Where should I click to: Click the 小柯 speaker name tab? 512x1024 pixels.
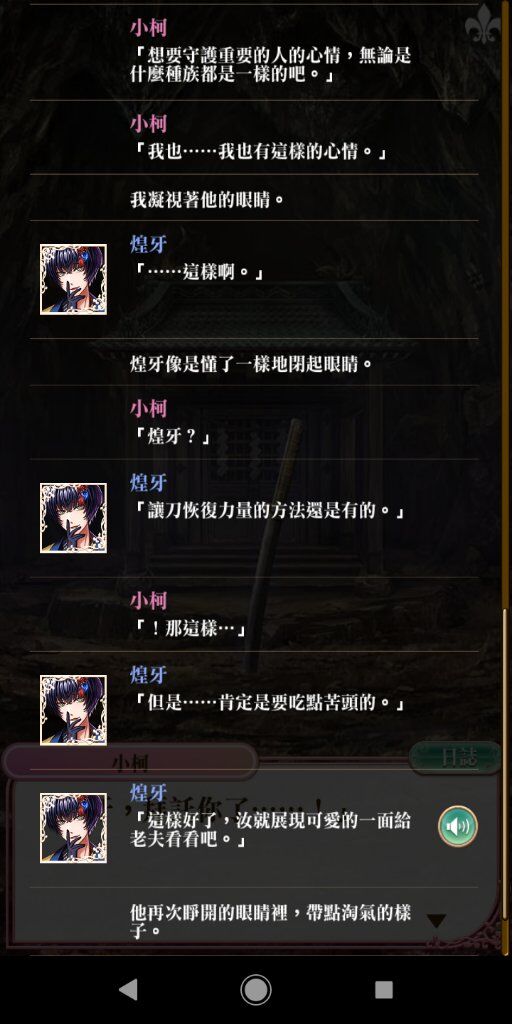point(130,761)
